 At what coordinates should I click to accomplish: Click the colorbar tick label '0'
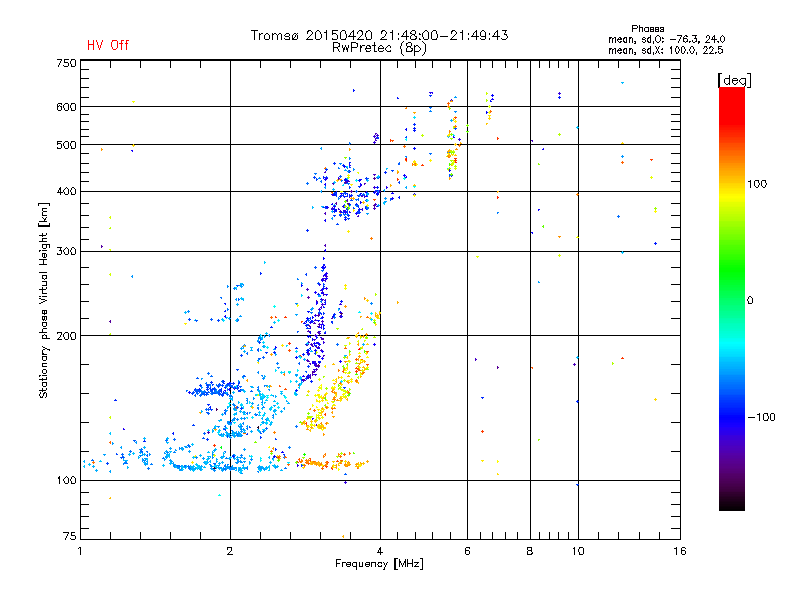(750, 301)
